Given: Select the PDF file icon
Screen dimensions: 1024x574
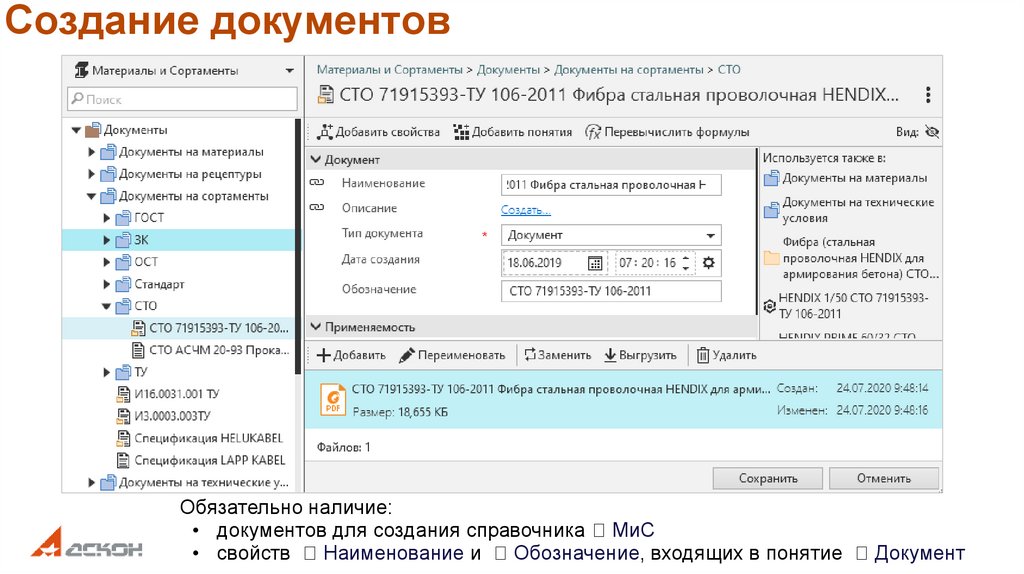Looking at the screenshot, I should (x=333, y=400).
